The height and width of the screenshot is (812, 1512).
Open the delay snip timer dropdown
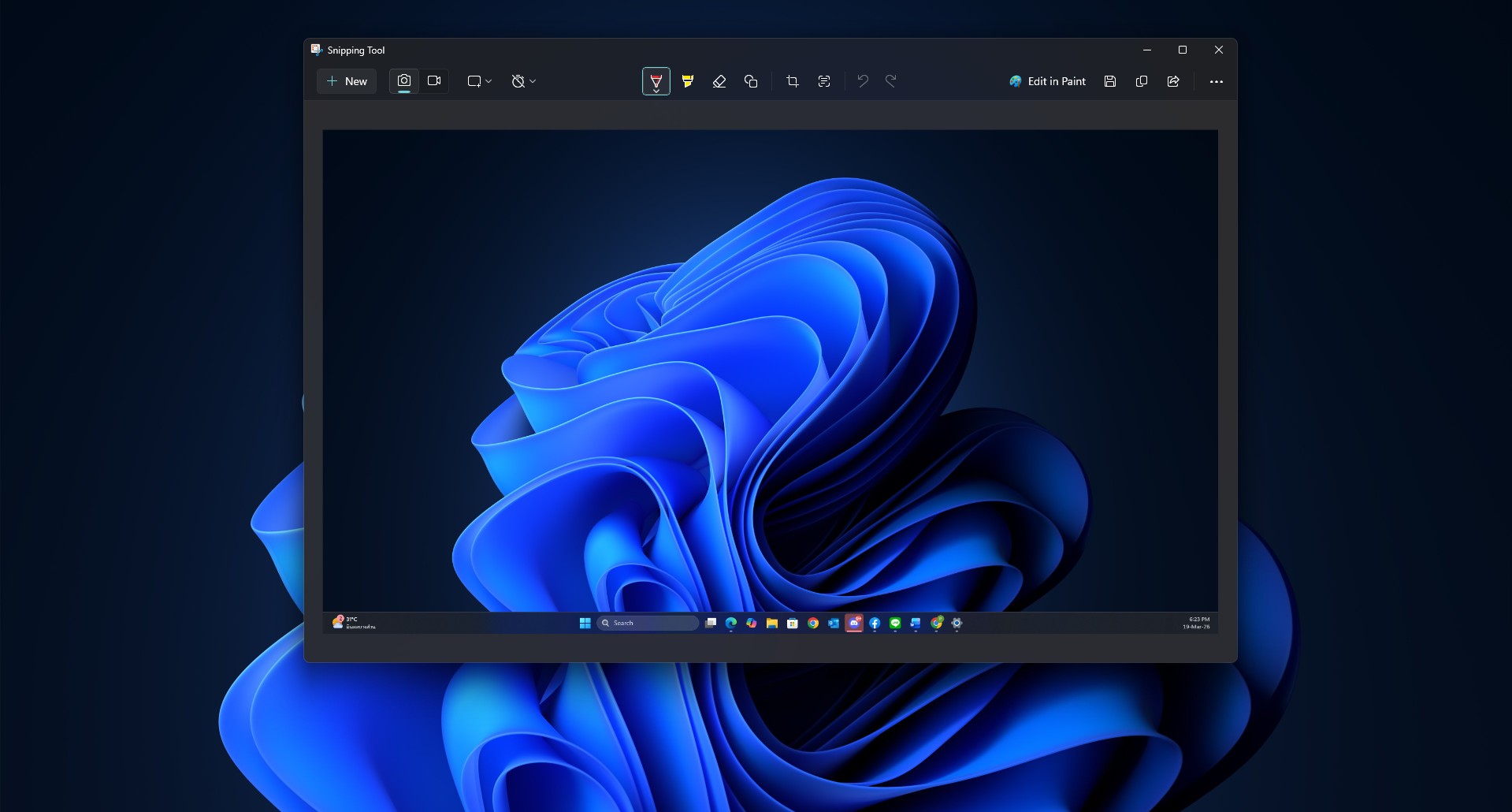tap(523, 81)
